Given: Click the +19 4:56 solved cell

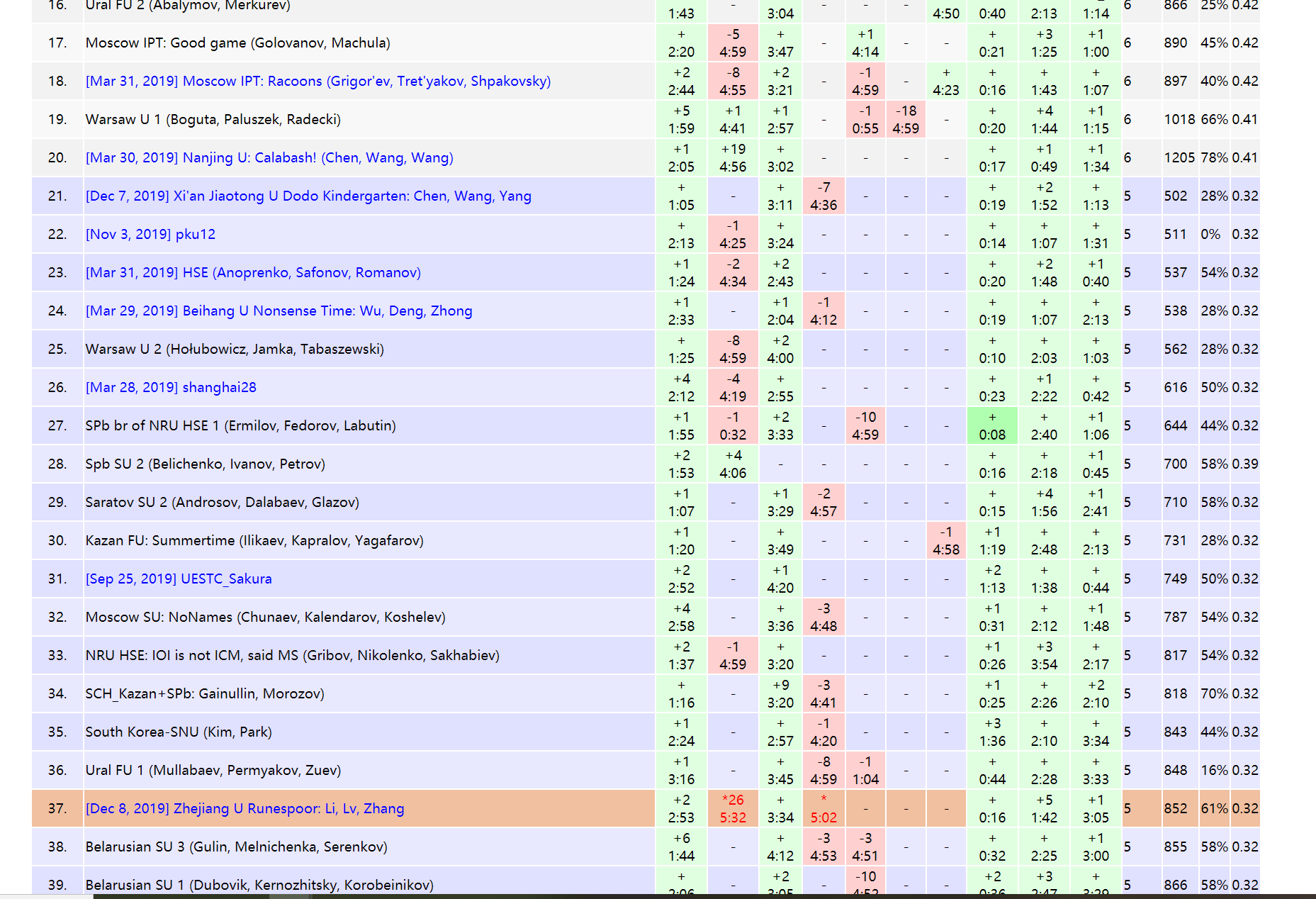Looking at the screenshot, I should pyautogui.click(x=733, y=158).
